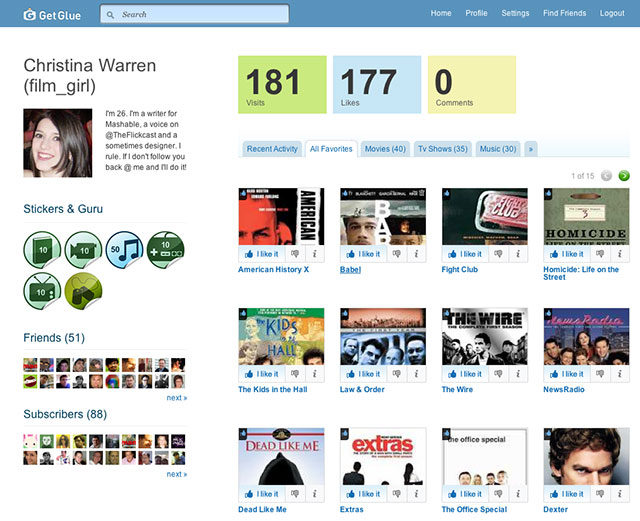This screenshot has height=521, width=640.
Task: Toggle I like it on The Office Special
Action: (x=465, y=494)
